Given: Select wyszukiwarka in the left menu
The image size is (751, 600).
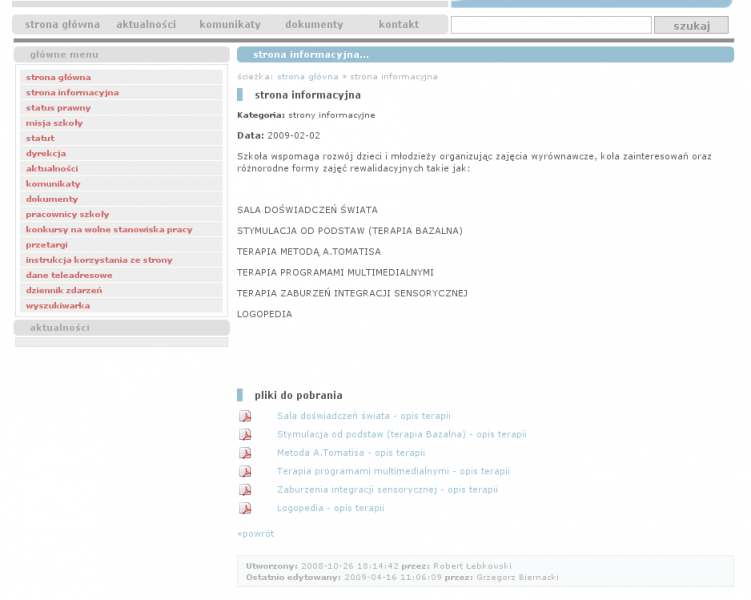Looking at the screenshot, I should coord(58,306).
